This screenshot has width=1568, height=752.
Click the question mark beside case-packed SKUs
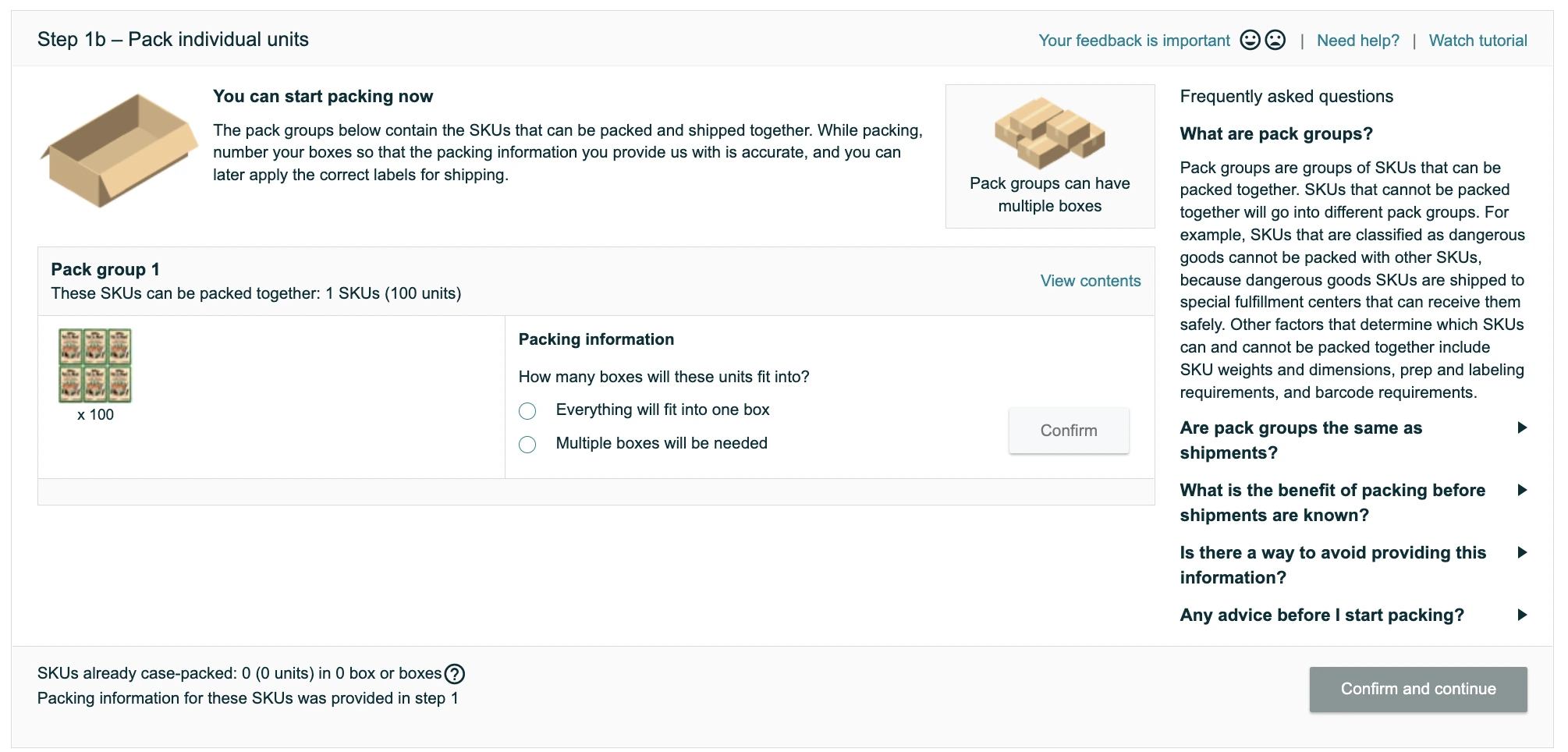456,672
